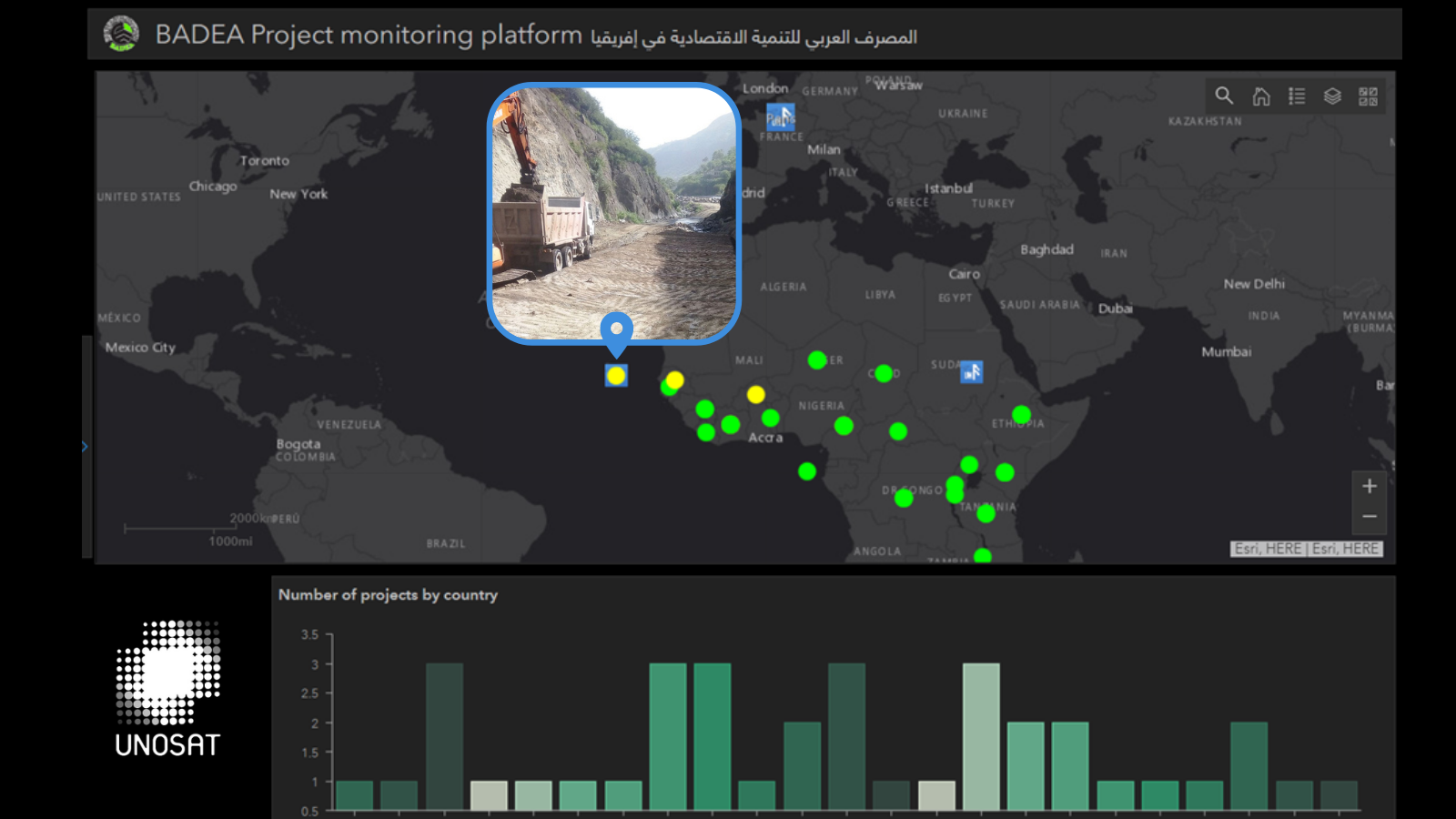The width and height of the screenshot is (1456, 819).
Task: Open the map legend list
Action: [x=1297, y=96]
